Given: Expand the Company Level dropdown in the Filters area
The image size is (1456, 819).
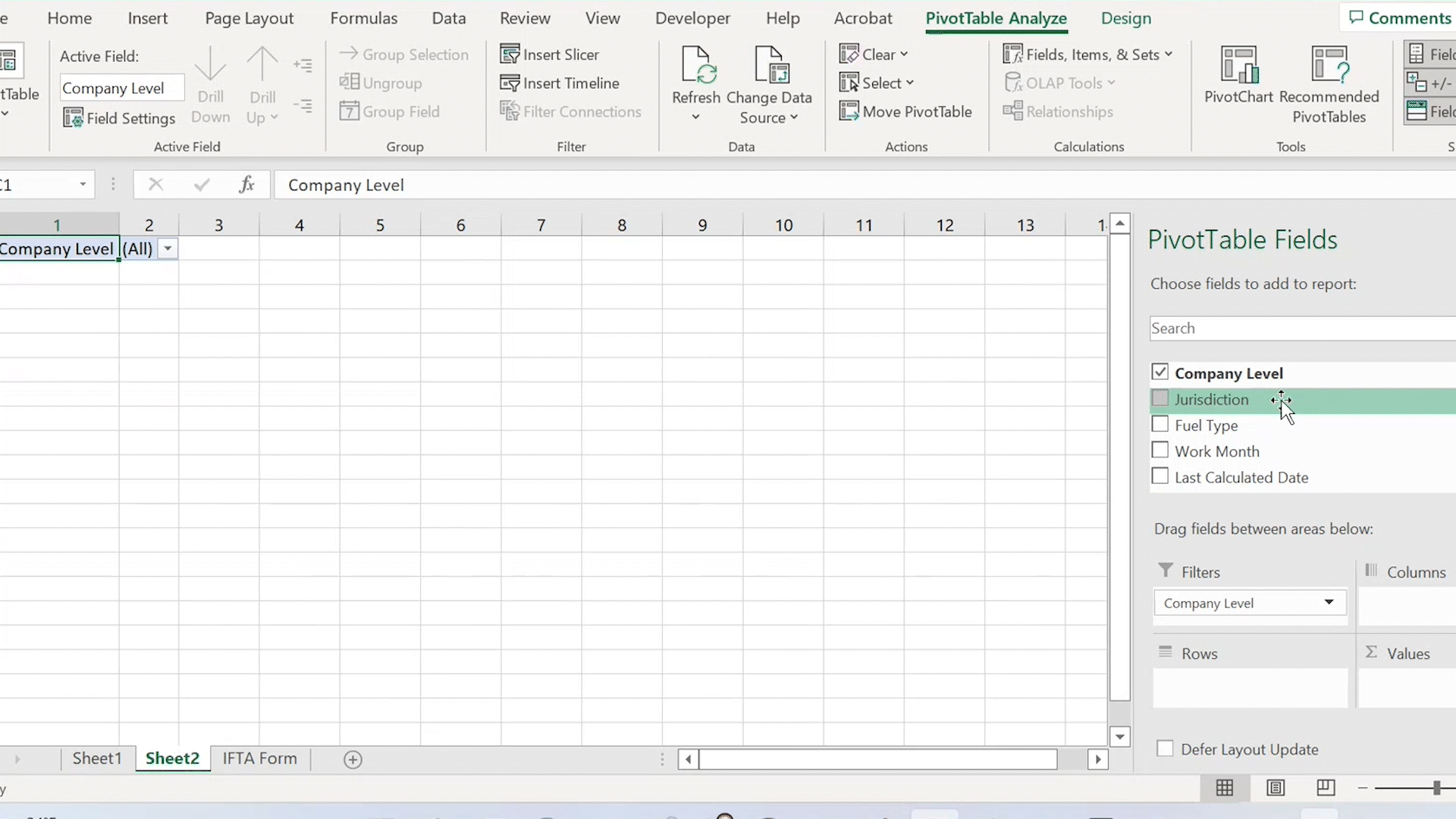Looking at the screenshot, I should pyautogui.click(x=1329, y=603).
